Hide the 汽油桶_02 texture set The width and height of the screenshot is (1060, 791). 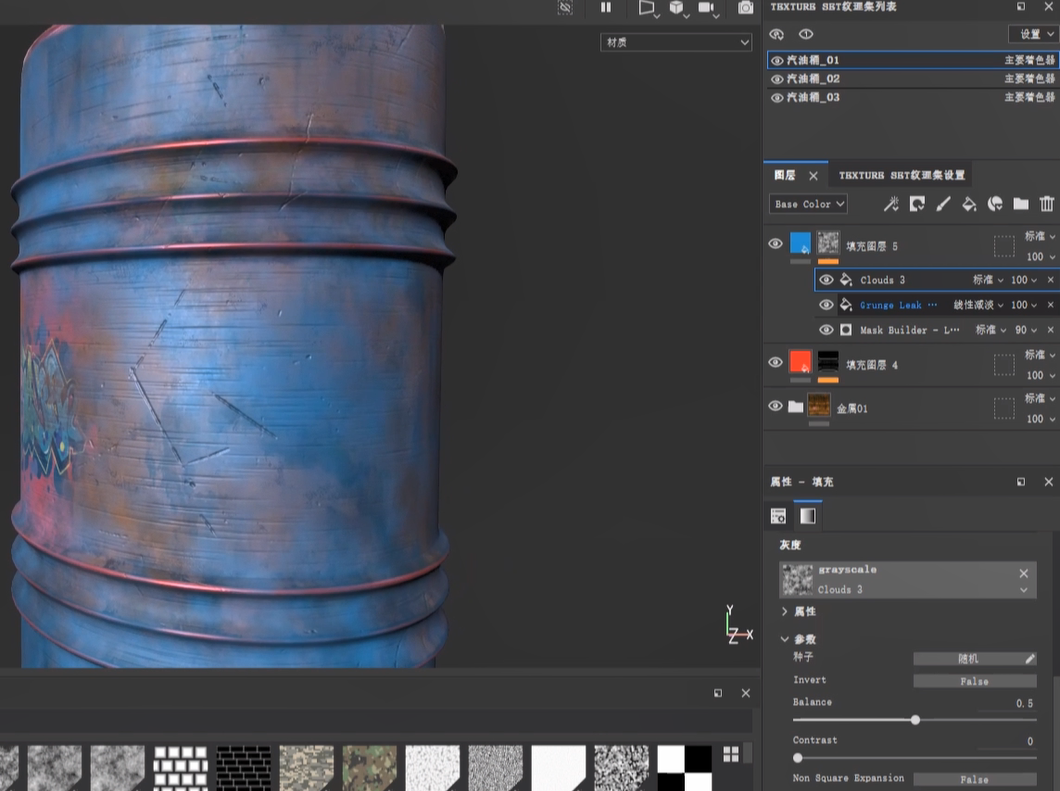(777, 79)
